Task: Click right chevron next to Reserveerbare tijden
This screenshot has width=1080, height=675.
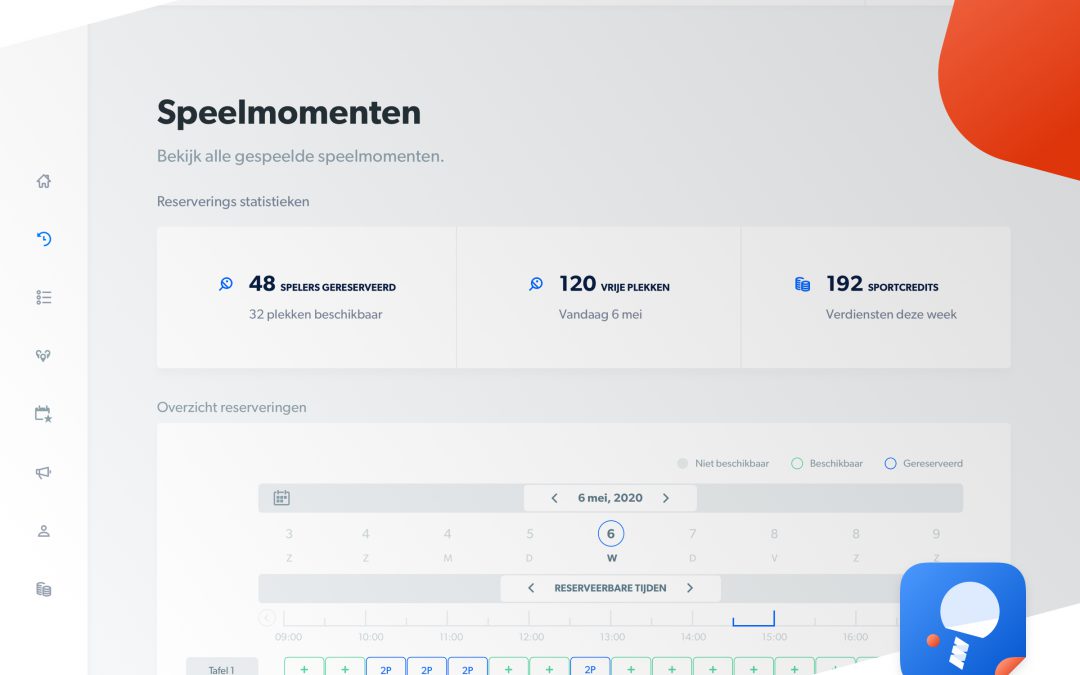Action: coord(689,588)
